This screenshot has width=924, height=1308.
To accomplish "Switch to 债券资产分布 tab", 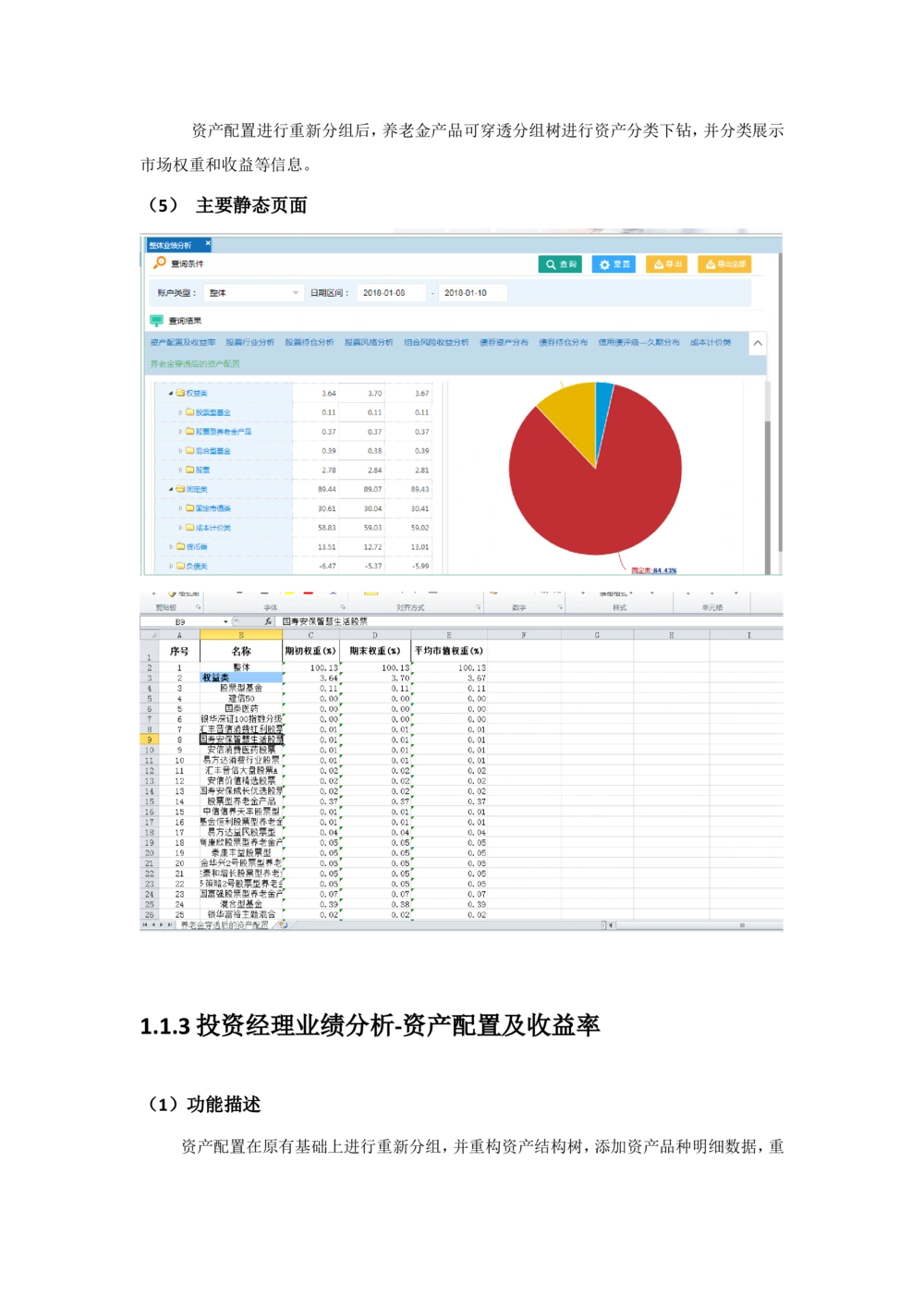I will tap(504, 343).
